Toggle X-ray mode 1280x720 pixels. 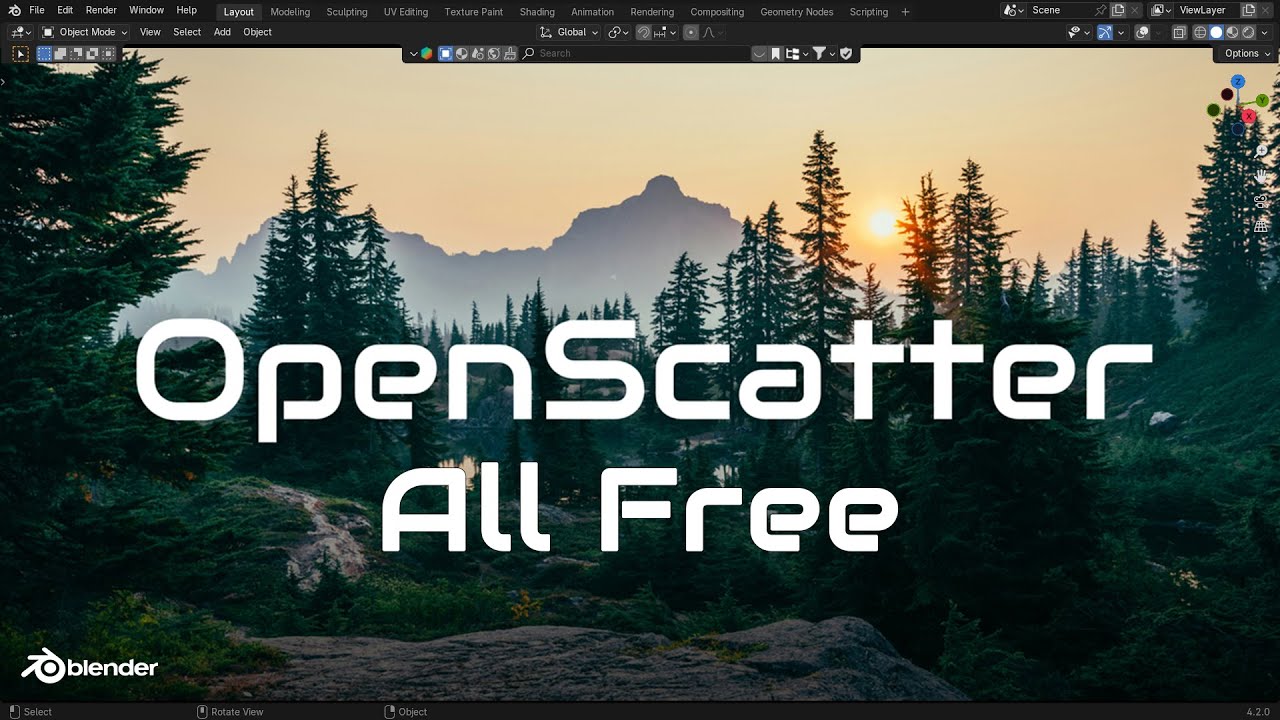(x=1179, y=32)
